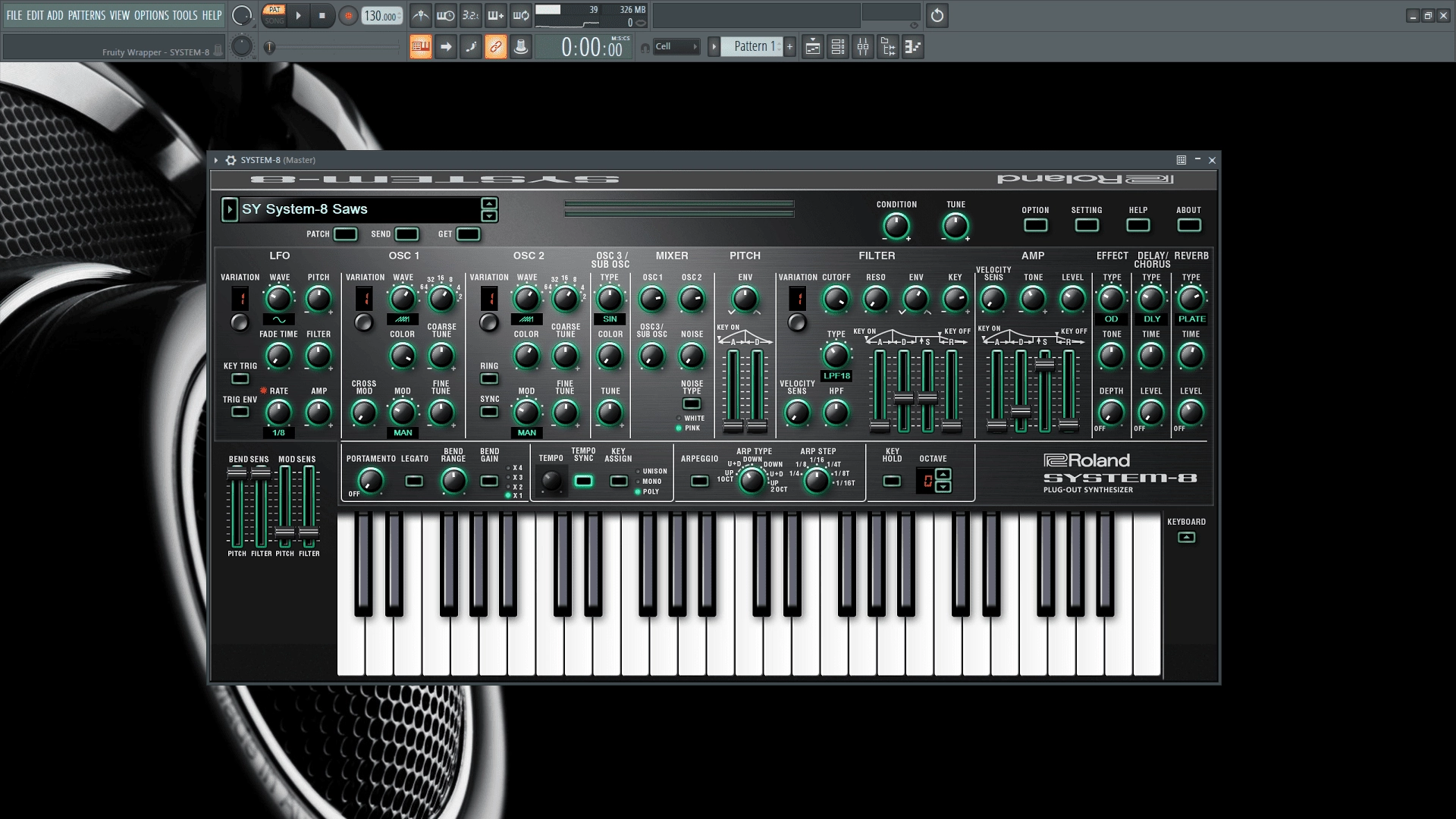
Task: Toggle main snap magnet icon
Action: pos(645,48)
